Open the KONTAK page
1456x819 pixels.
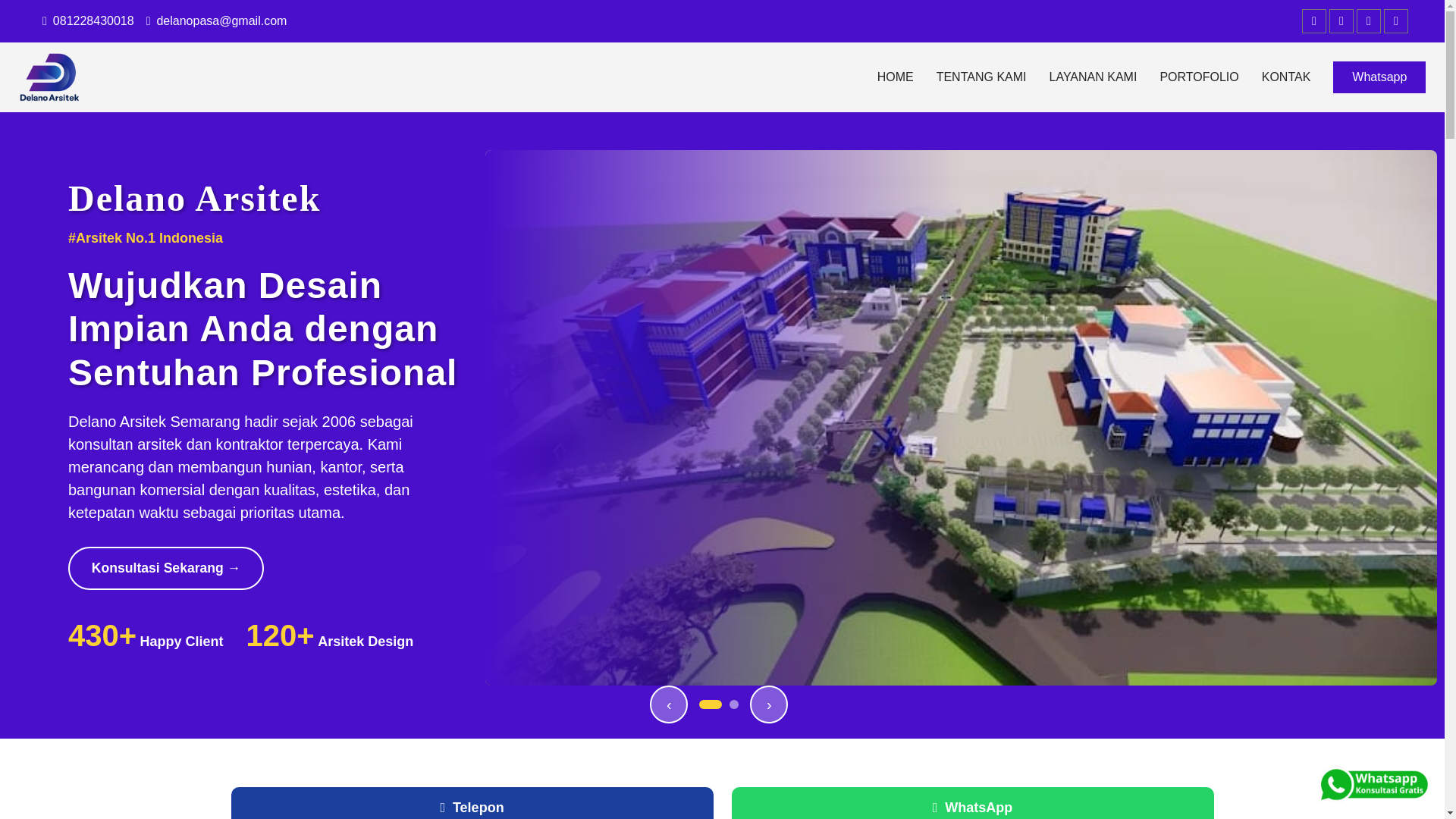[x=1285, y=77]
